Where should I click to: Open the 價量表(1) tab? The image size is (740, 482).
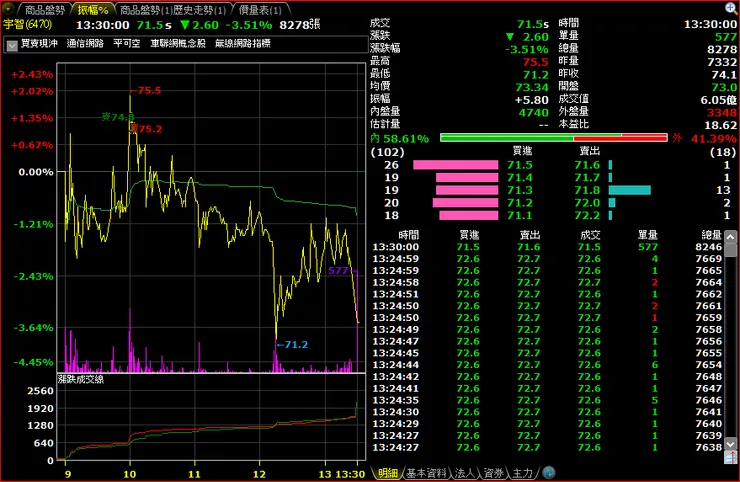pos(260,10)
